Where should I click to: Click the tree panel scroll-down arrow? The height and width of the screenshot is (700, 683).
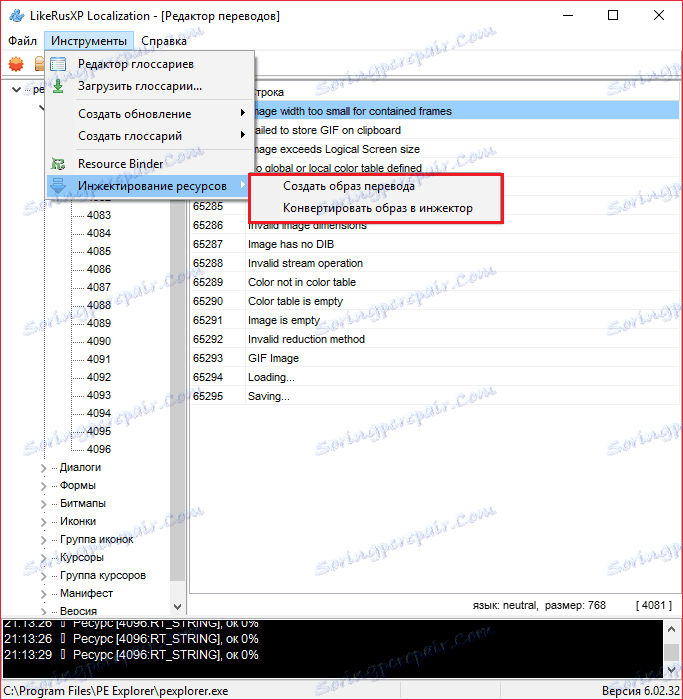[177, 607]
